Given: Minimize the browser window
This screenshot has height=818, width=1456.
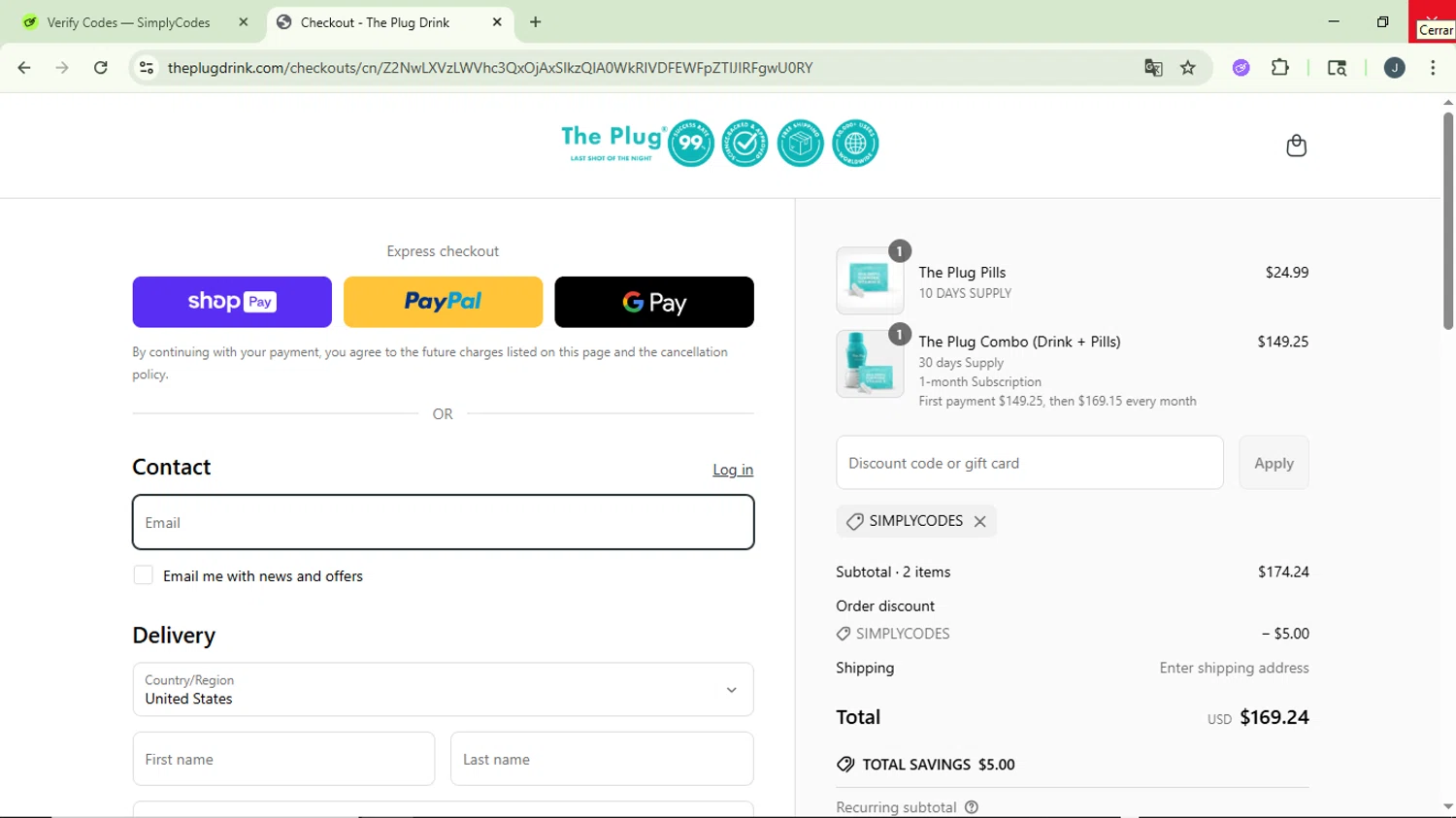Looking at the screenshot, I should (x=1334, y=21).
